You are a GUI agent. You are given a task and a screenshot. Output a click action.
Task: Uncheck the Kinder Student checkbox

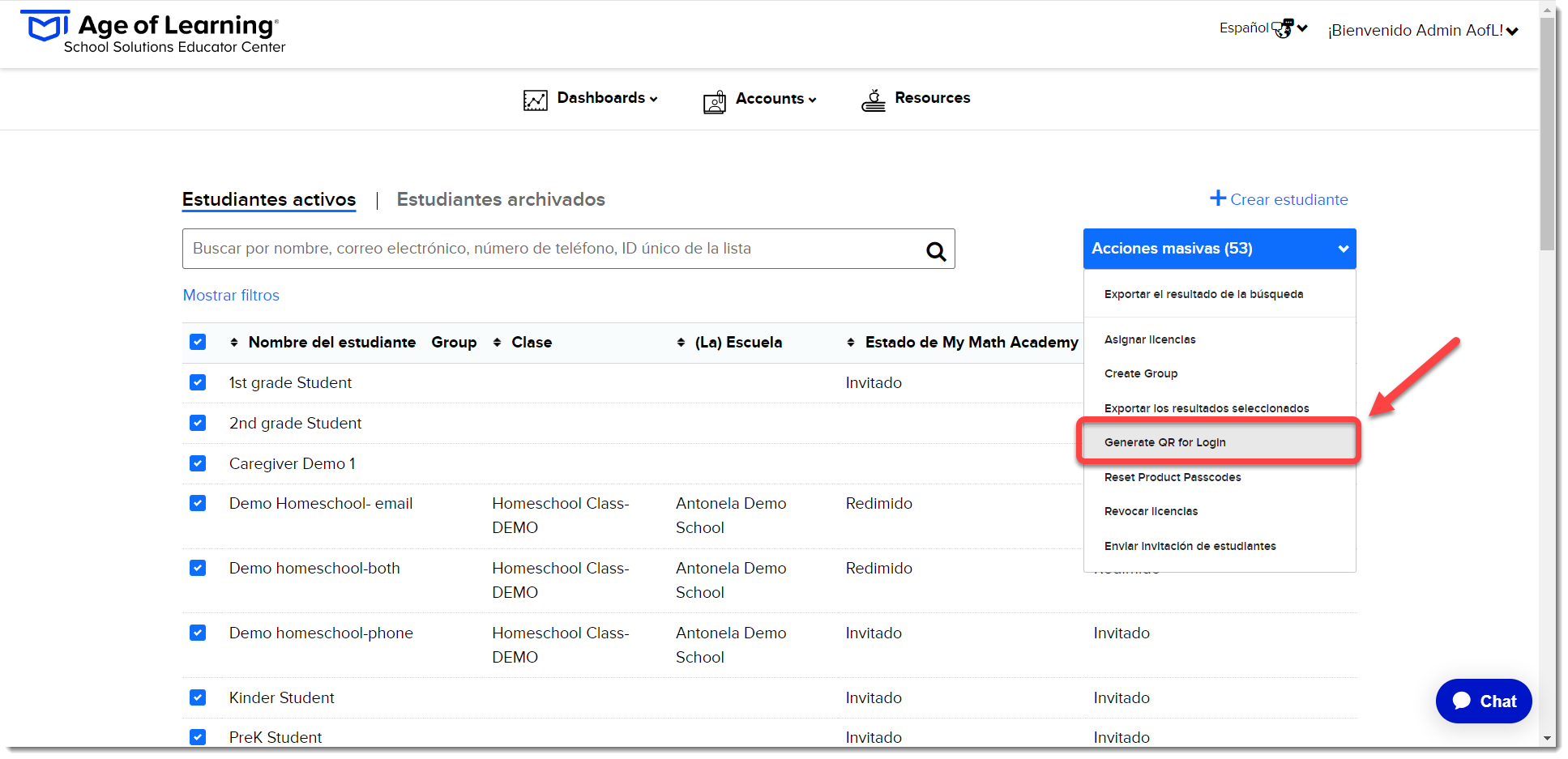[x=198, y=697]
